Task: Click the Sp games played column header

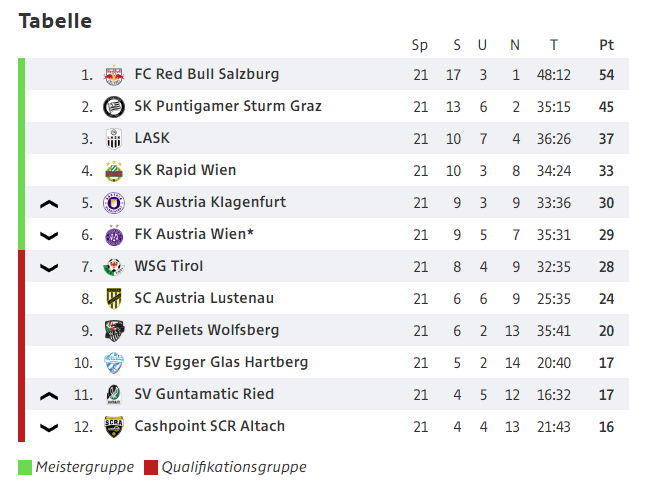Action: coord(420,45)
